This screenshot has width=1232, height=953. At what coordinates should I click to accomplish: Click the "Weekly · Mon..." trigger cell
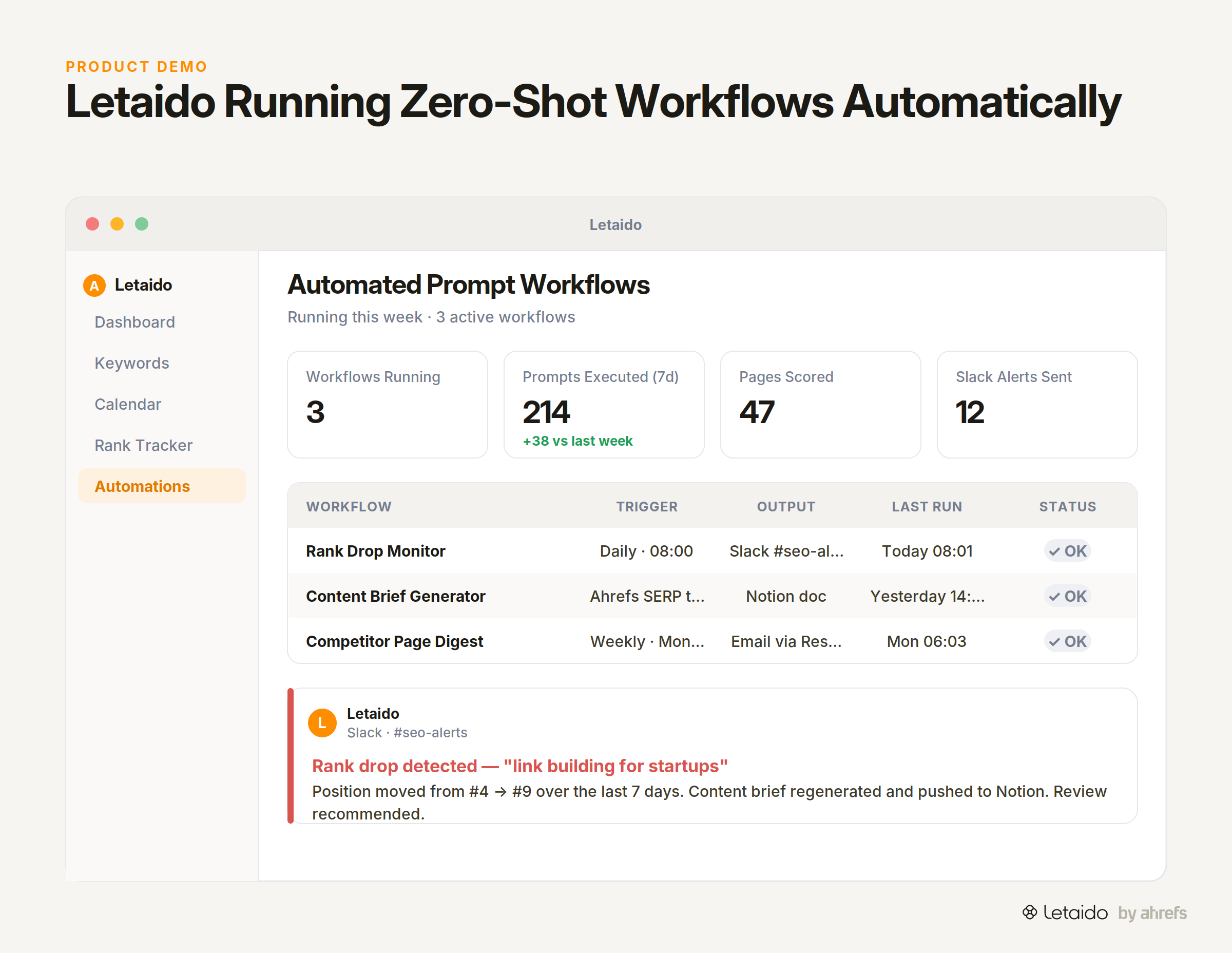click(x=647, y=641)
